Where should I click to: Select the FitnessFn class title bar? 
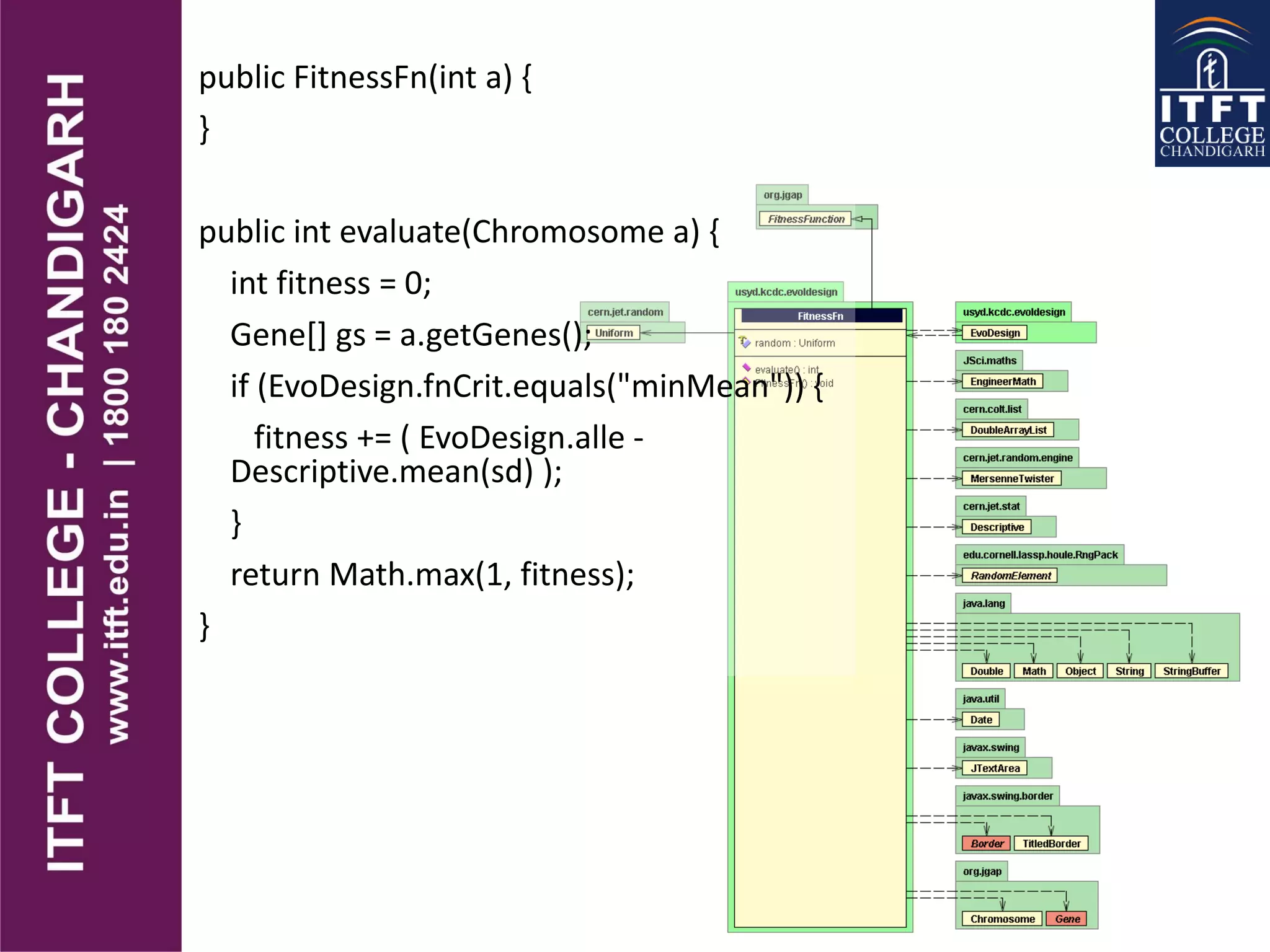[x=820, y=316]
